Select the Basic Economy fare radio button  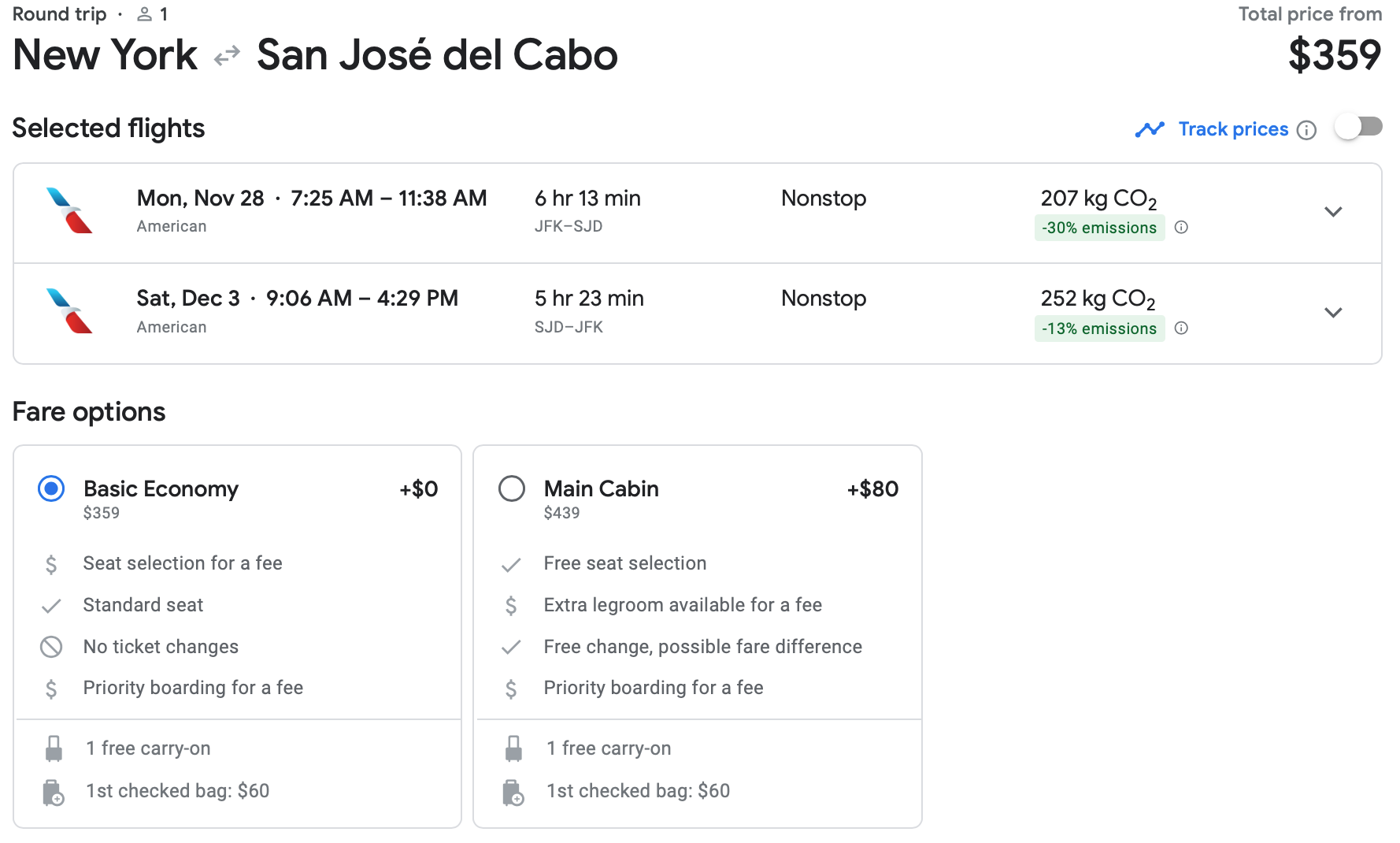pyautogui.click(x=51, y=489)
